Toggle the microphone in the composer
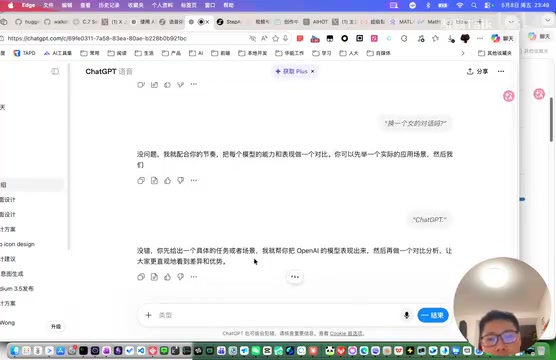556x360 pixels. click(x=407, y=315)
